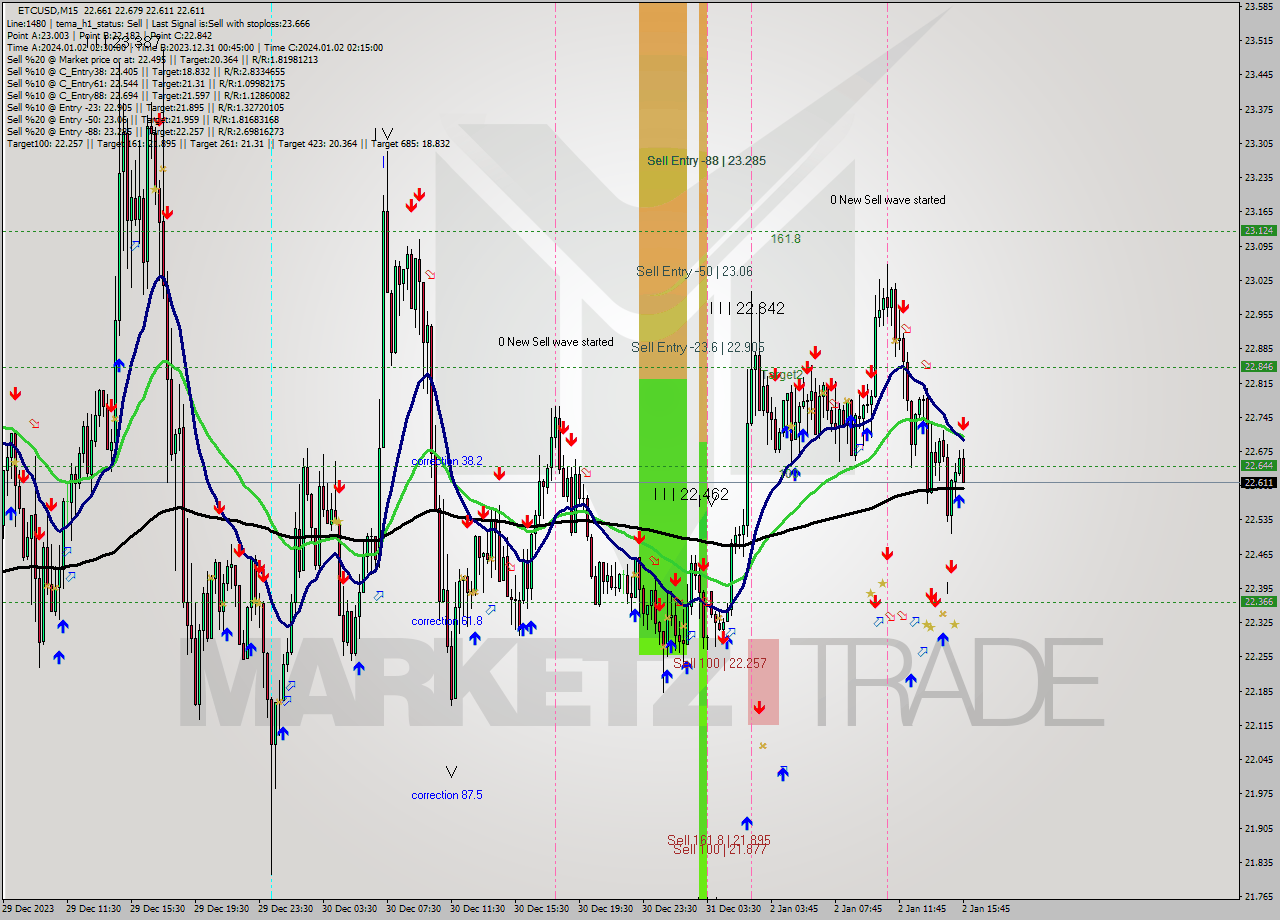Image resolution: width=1280 pixels, height=920 pixels.
Task: Click the 22.535 price axis value
Action: pyautogui.click(x=1258, y=520)
